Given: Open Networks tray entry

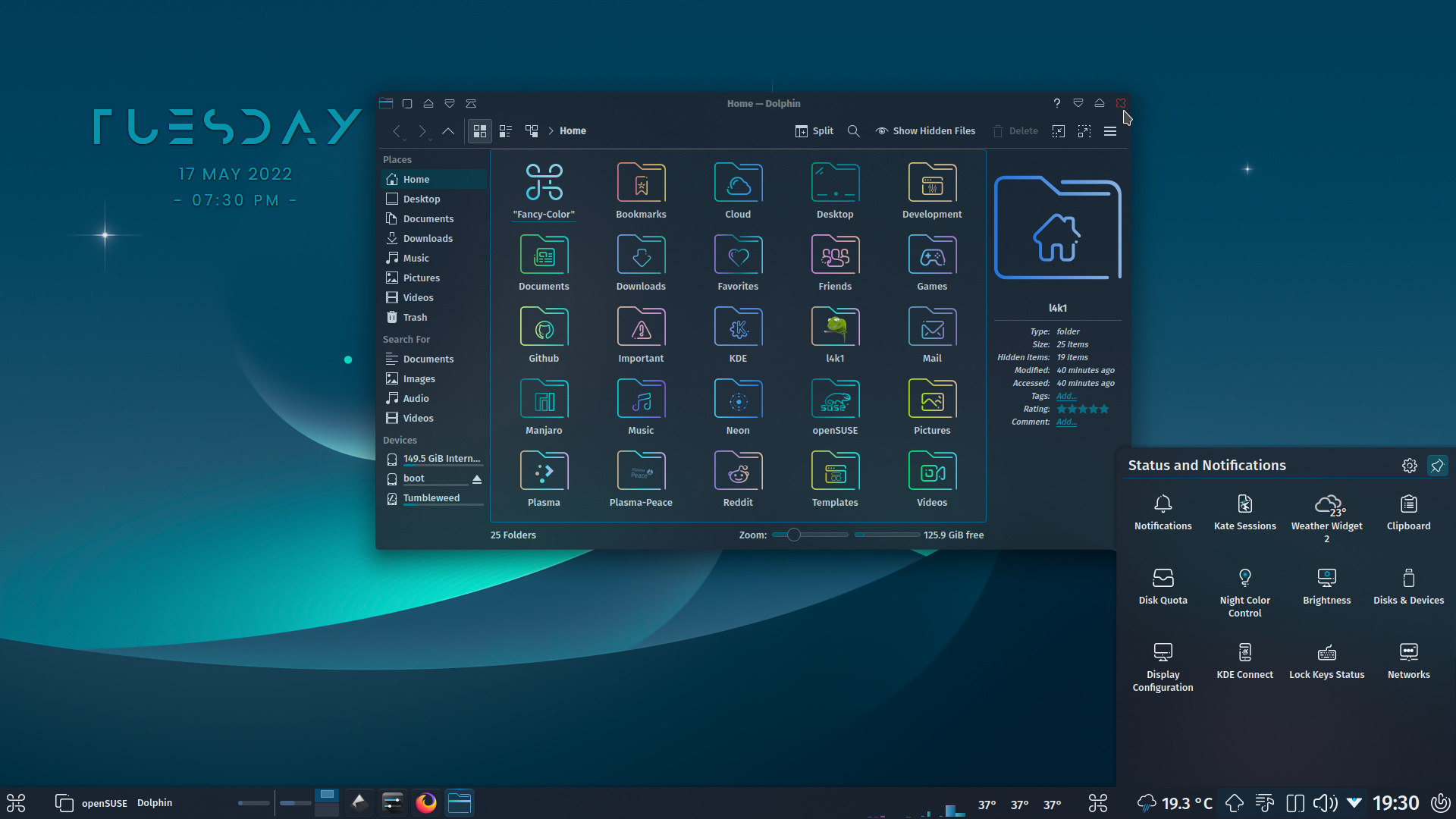Looking at the screenshot, I should pyautogui.click(x=1408, y=661).
